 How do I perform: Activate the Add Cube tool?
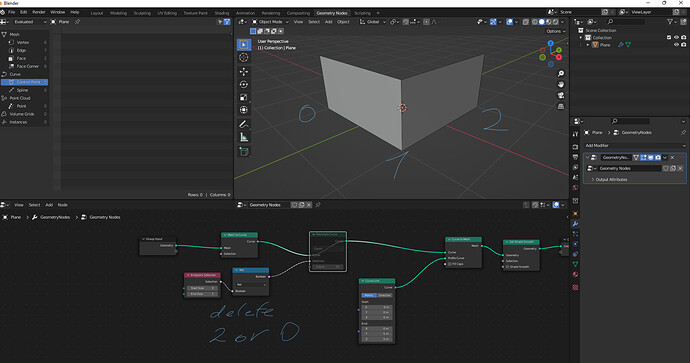pos(243,152)
